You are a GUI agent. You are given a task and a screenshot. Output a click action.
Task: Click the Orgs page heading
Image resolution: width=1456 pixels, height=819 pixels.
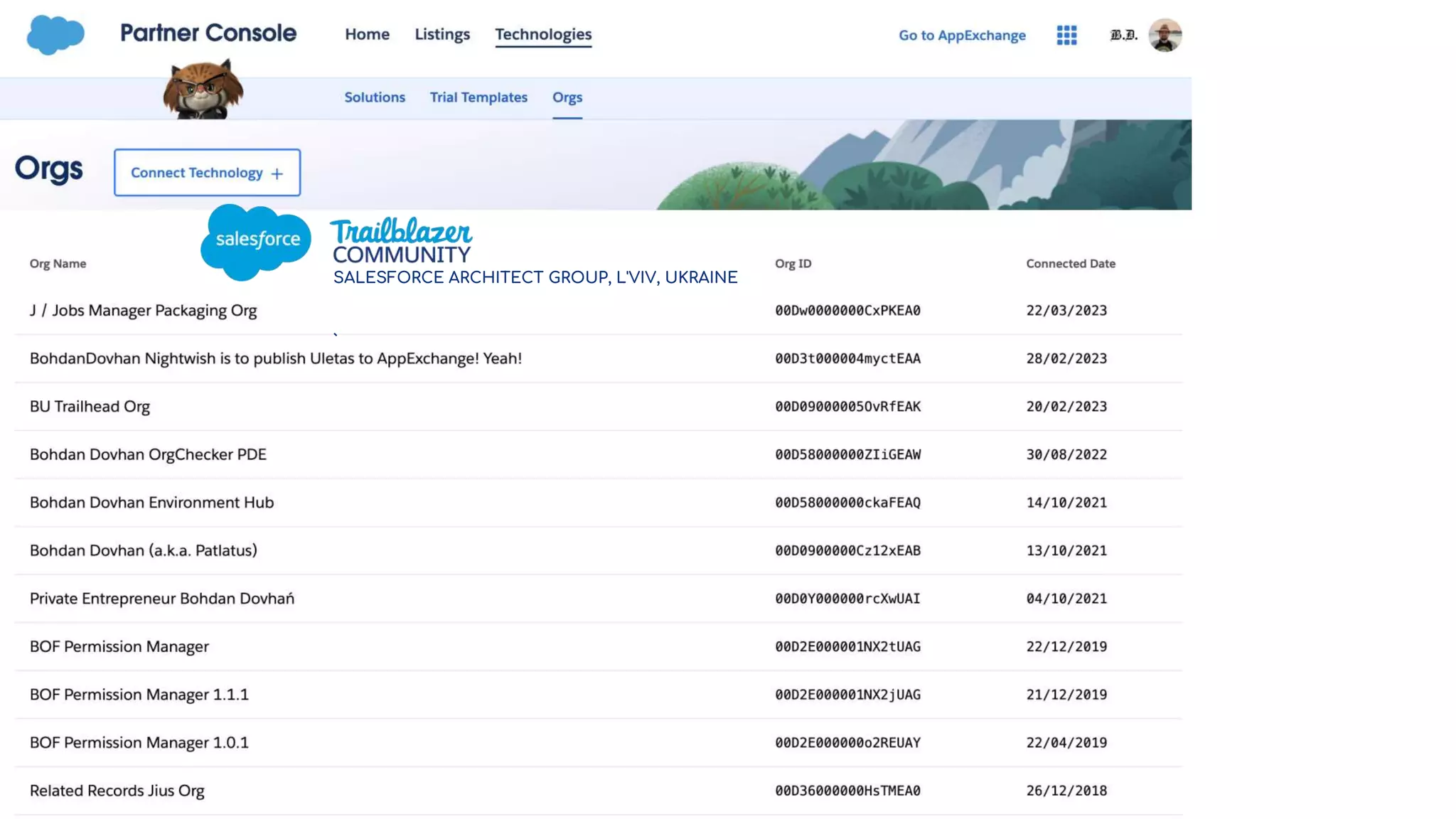point(48,169)
